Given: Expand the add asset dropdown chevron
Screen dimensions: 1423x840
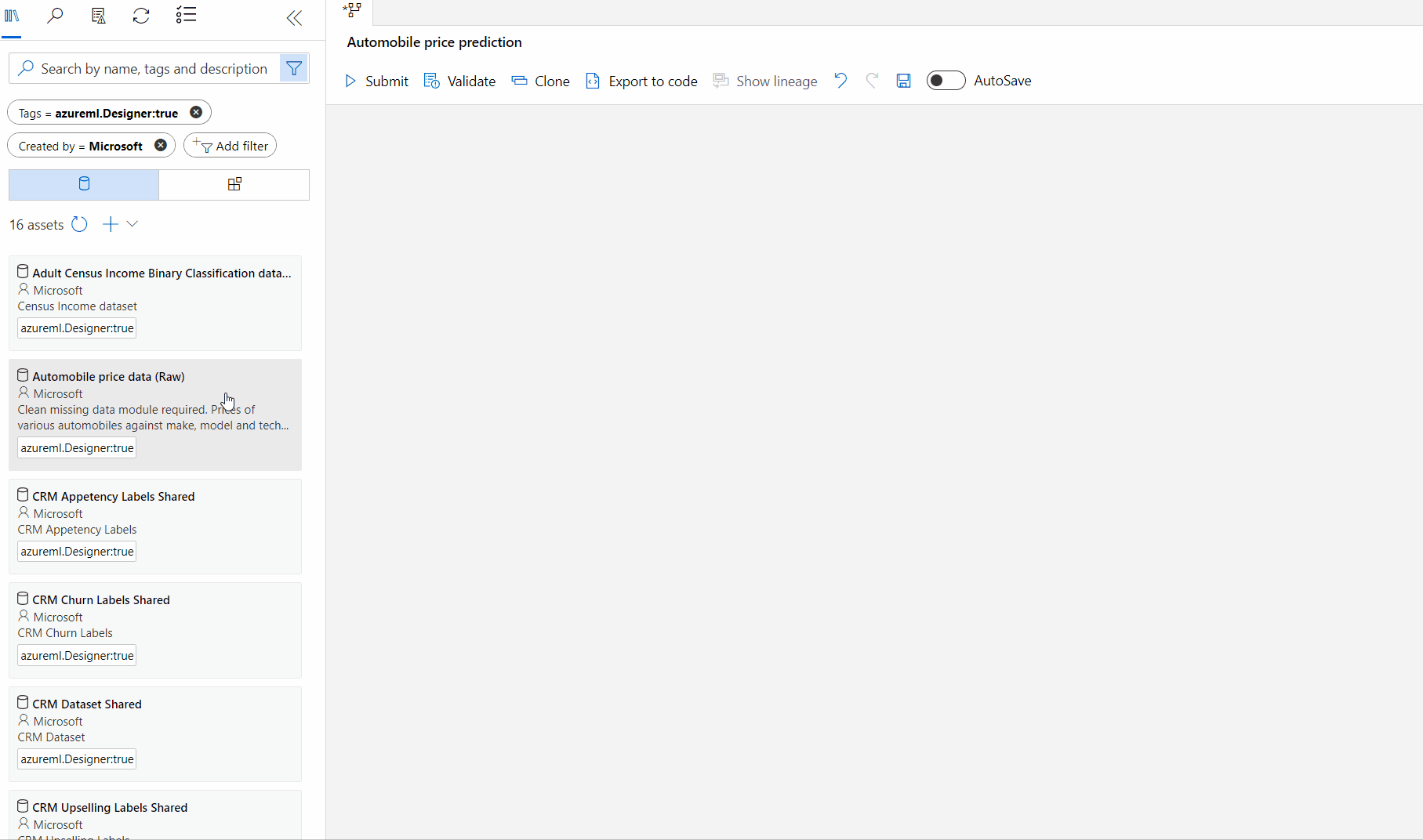Looking at the screenshot, I should [x=132, y=224].
